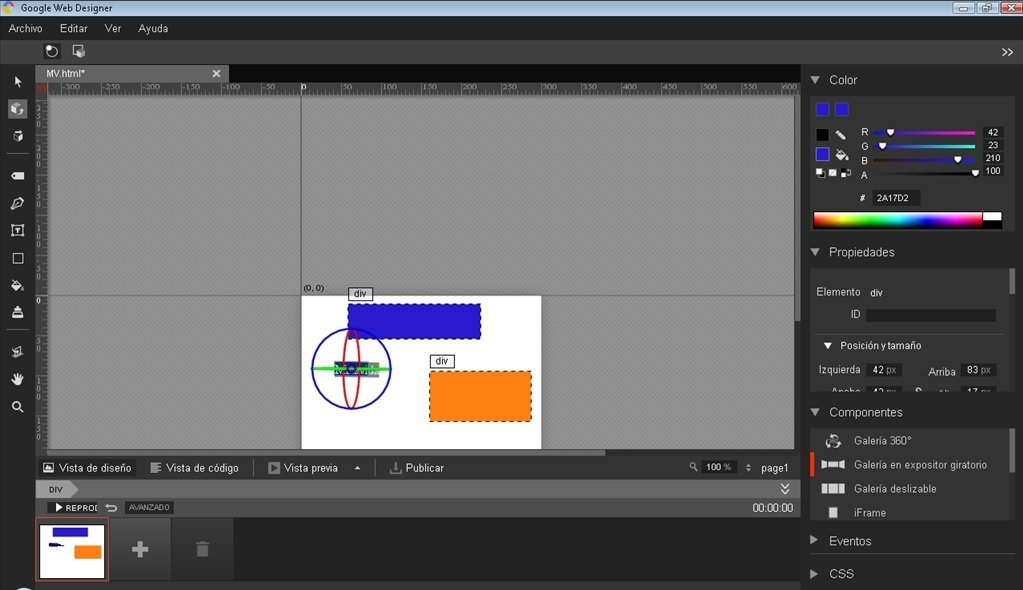Collapse the Propiedades panel
This screenshot has height=590, width=1023.
(x=815, y=252)
